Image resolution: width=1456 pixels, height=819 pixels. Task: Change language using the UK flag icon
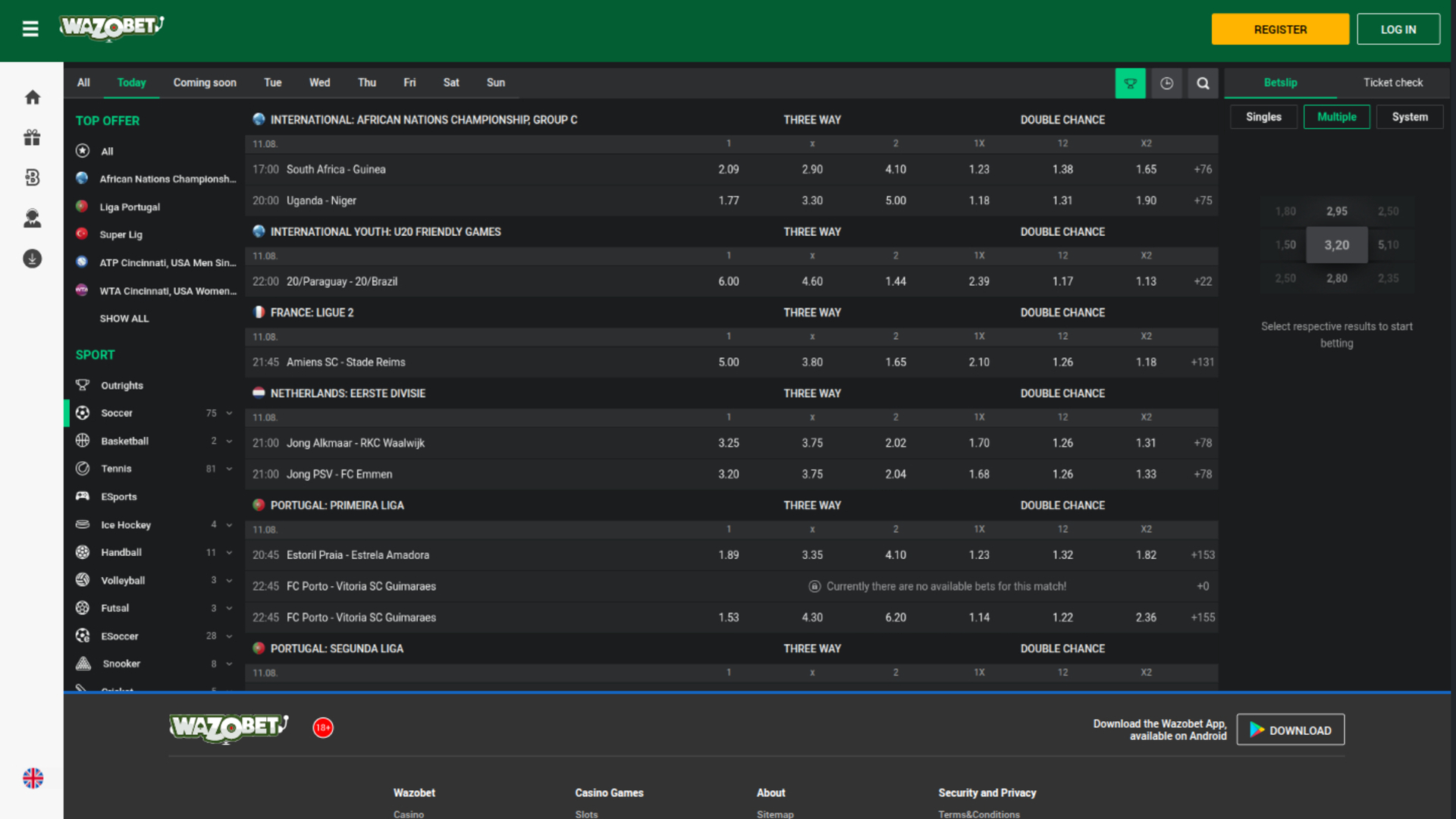click(x=33, y=777)
